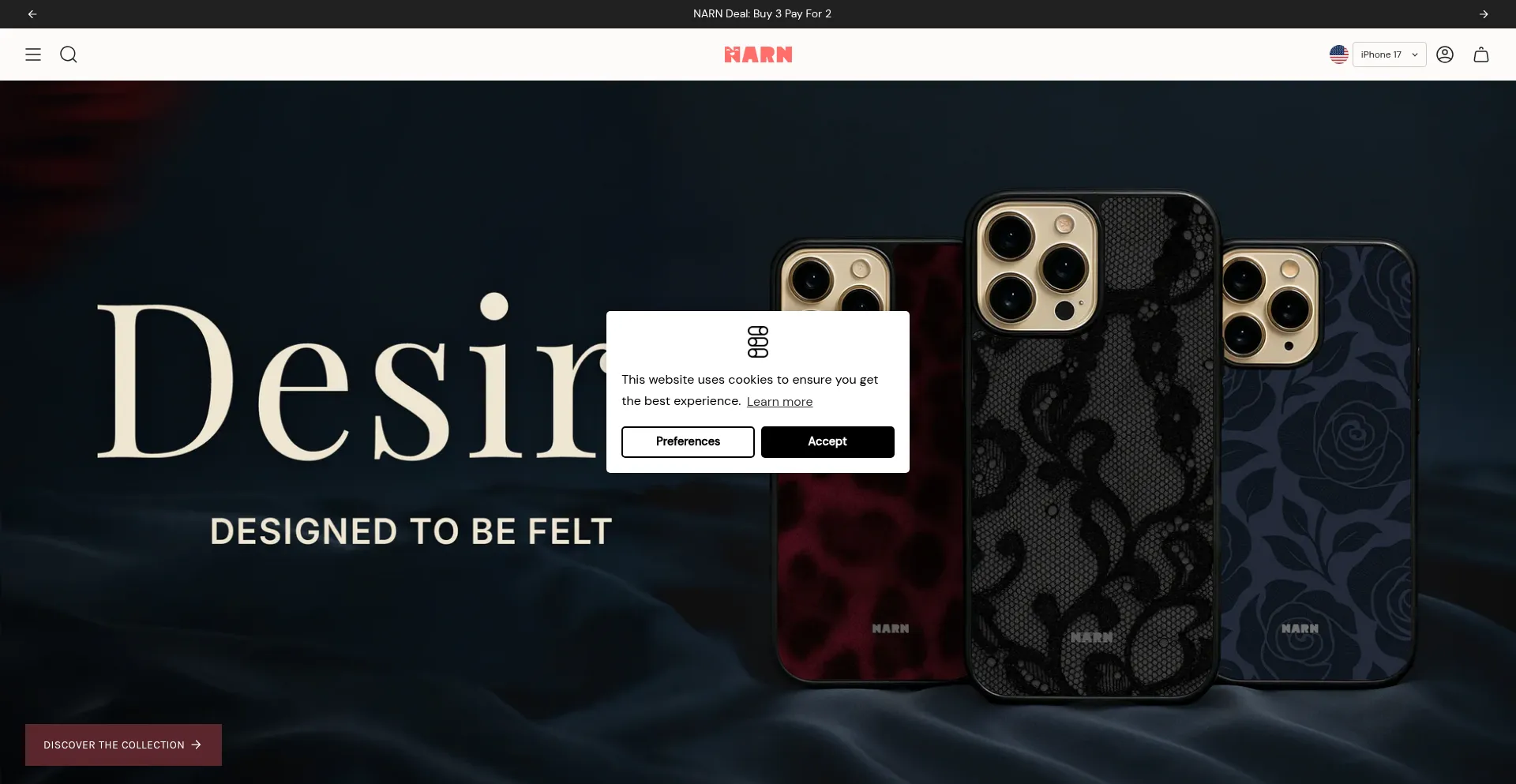Open the search magnifier icon
The height and width of the screenshot is (784, 1516).
click(x=69, y=54)
